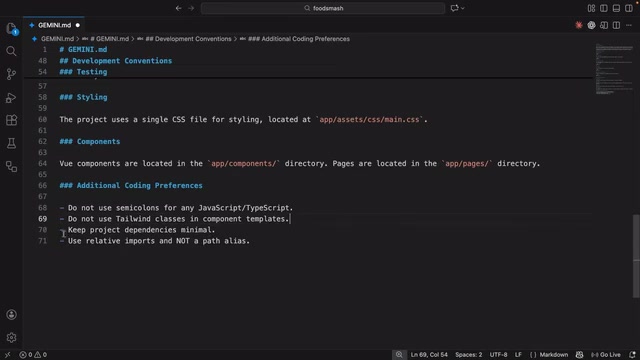This screenshot has width=640, height=360.
Task: Jump to sticky header '# GEMINI.md'
Action: click(83, 49)
